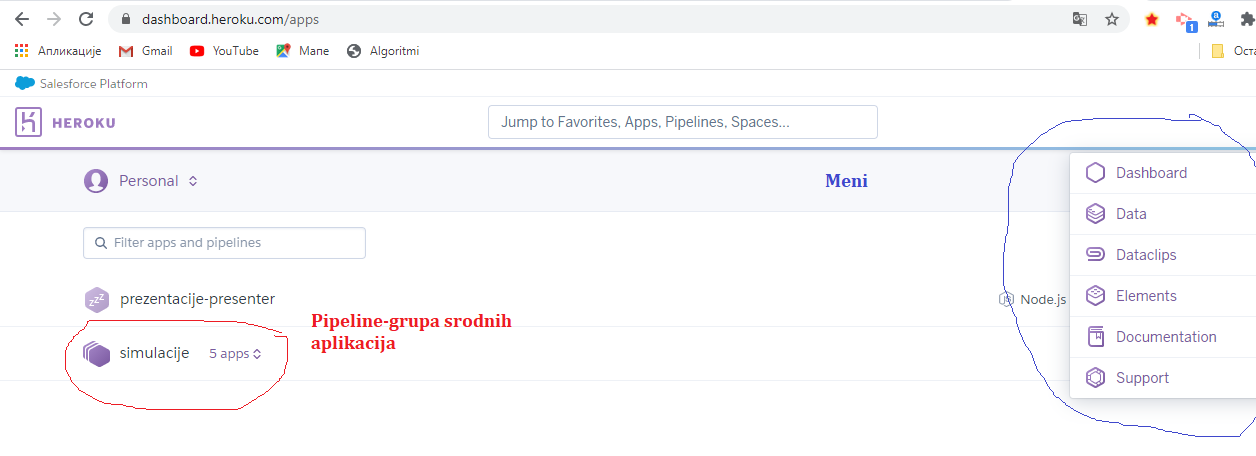Click the Heroku logo icon
Viewport: 1256px width, 456px height.
click(28, 122)
